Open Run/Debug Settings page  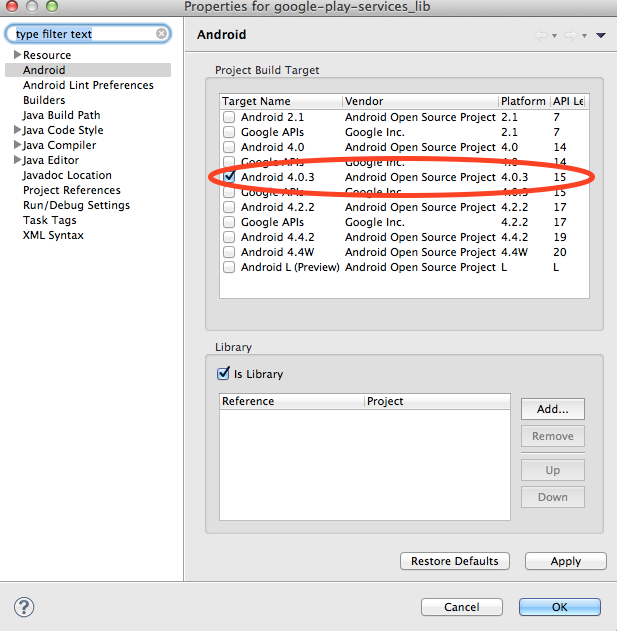click(76, 205)
